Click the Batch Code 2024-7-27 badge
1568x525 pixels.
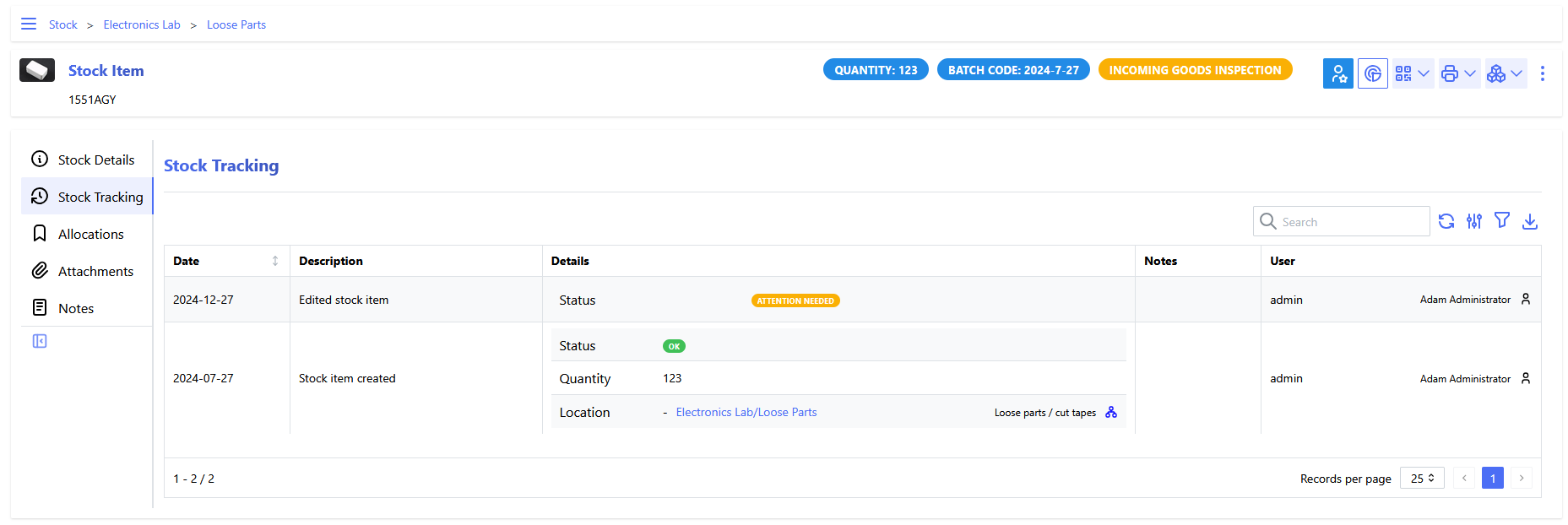coord(1013,70)
